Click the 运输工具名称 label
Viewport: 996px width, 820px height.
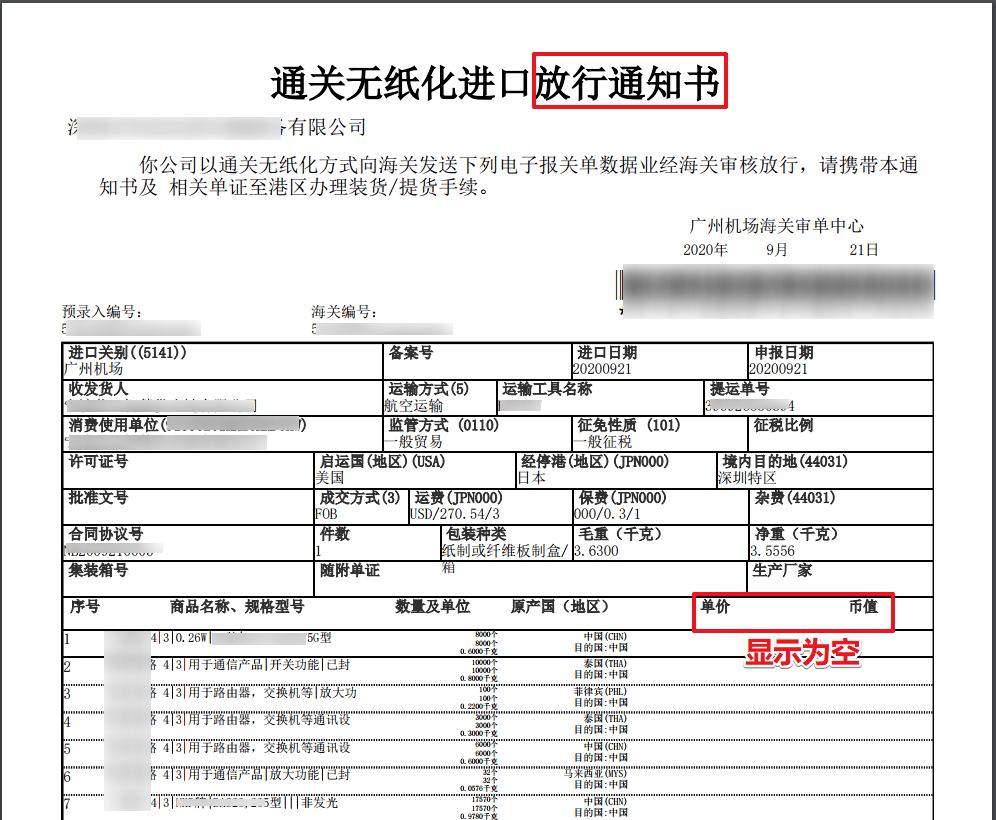click(x=548, y=389)
